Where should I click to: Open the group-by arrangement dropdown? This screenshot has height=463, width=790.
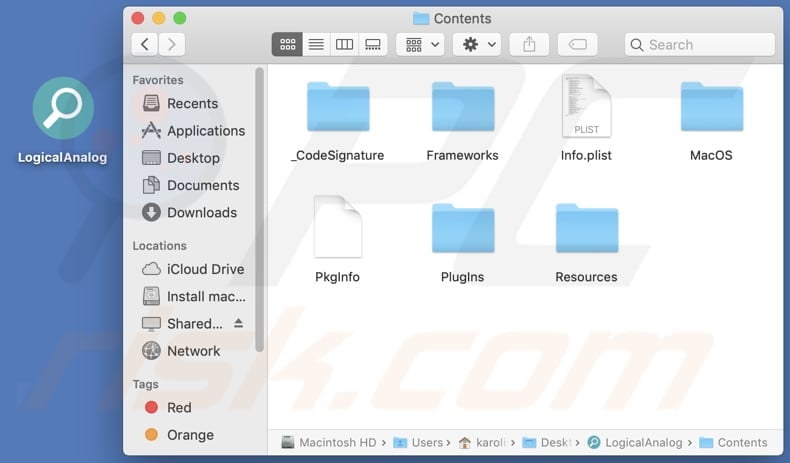click(x=421, y=45)
